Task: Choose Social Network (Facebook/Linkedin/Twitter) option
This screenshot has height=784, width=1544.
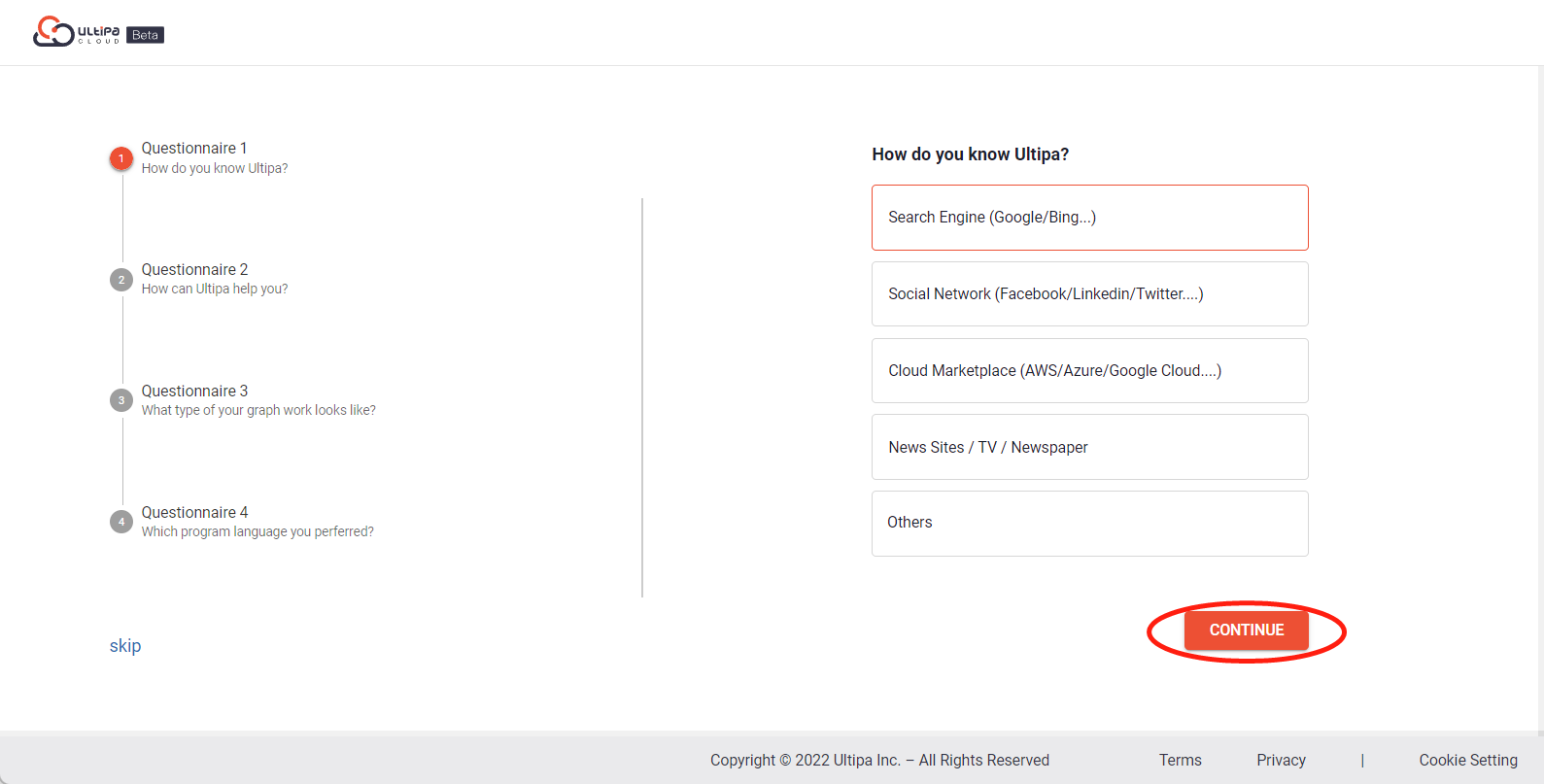Action: point(1089,293)
